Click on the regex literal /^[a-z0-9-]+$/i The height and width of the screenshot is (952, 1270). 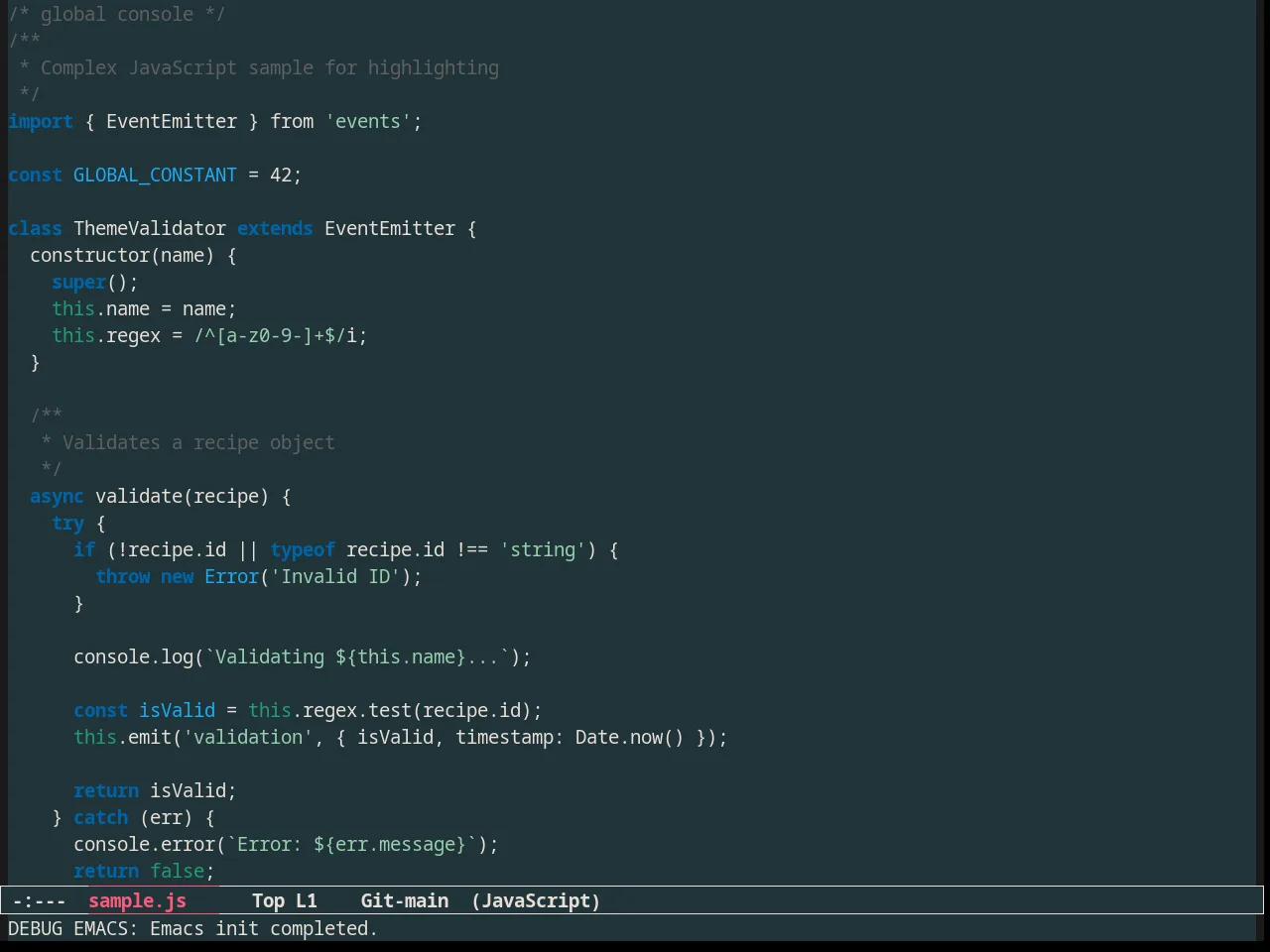click(275, 335)
